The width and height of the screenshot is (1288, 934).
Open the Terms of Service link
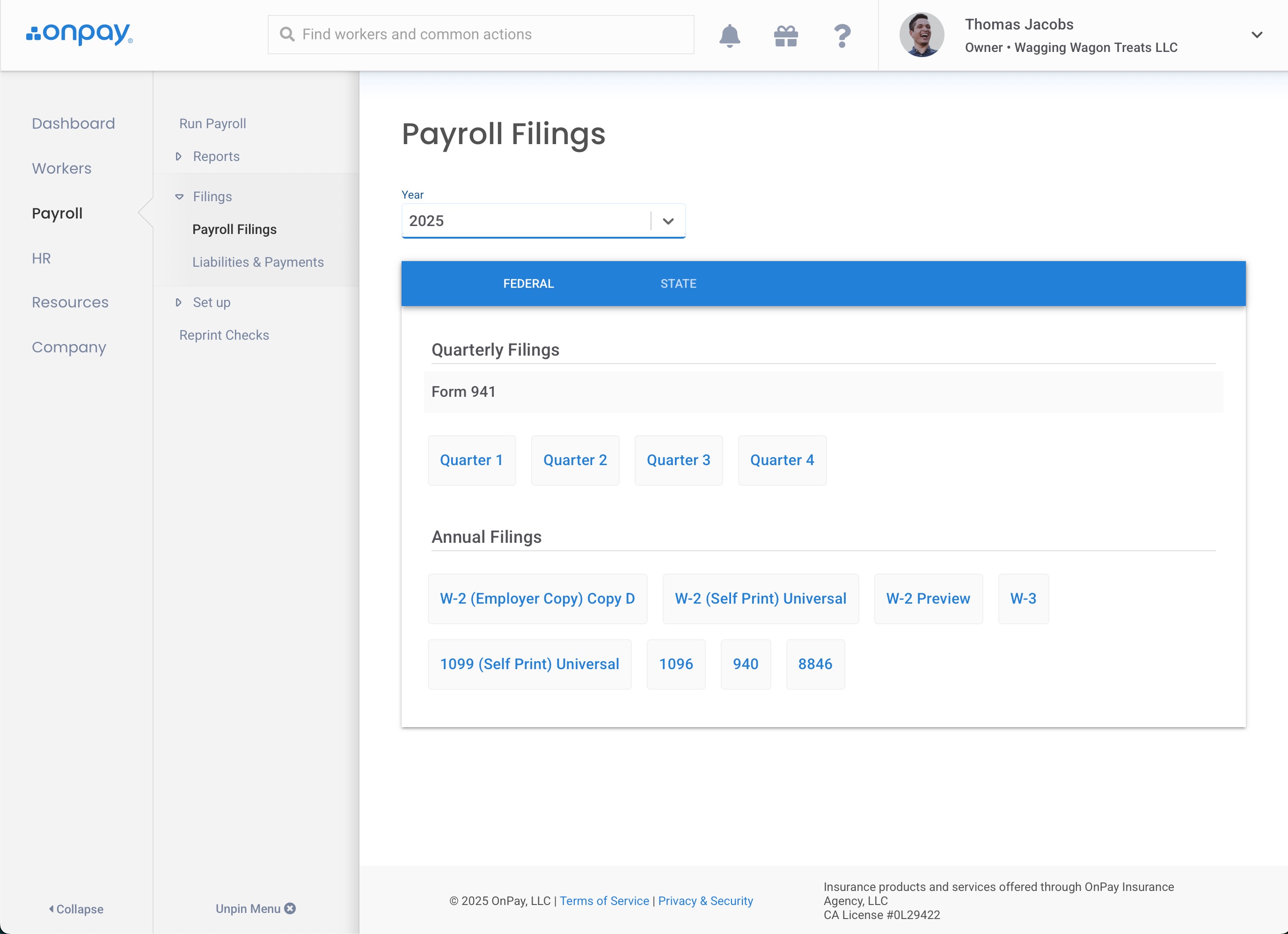604,900
